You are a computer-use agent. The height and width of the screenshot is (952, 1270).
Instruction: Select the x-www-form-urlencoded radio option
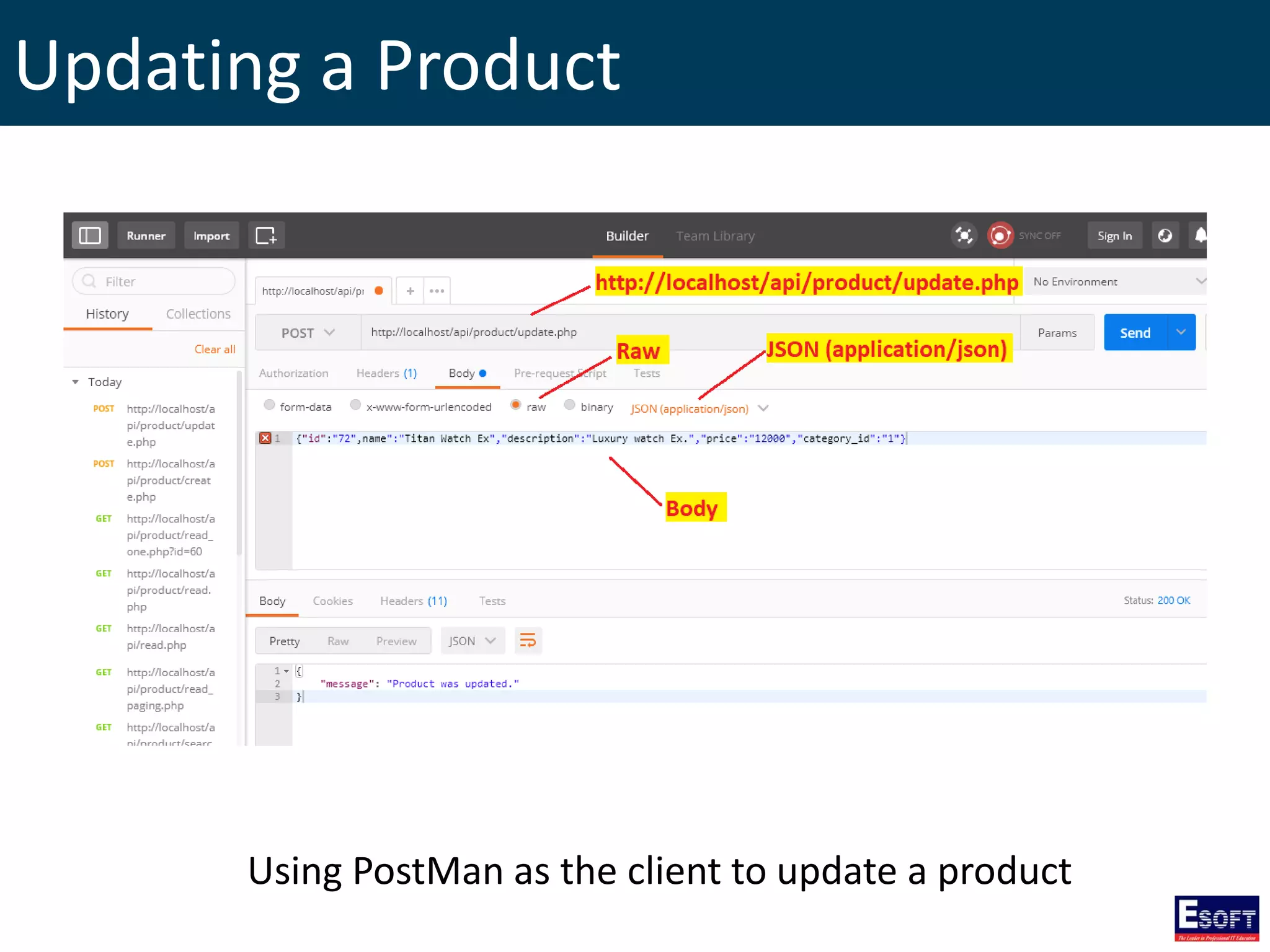355,405
